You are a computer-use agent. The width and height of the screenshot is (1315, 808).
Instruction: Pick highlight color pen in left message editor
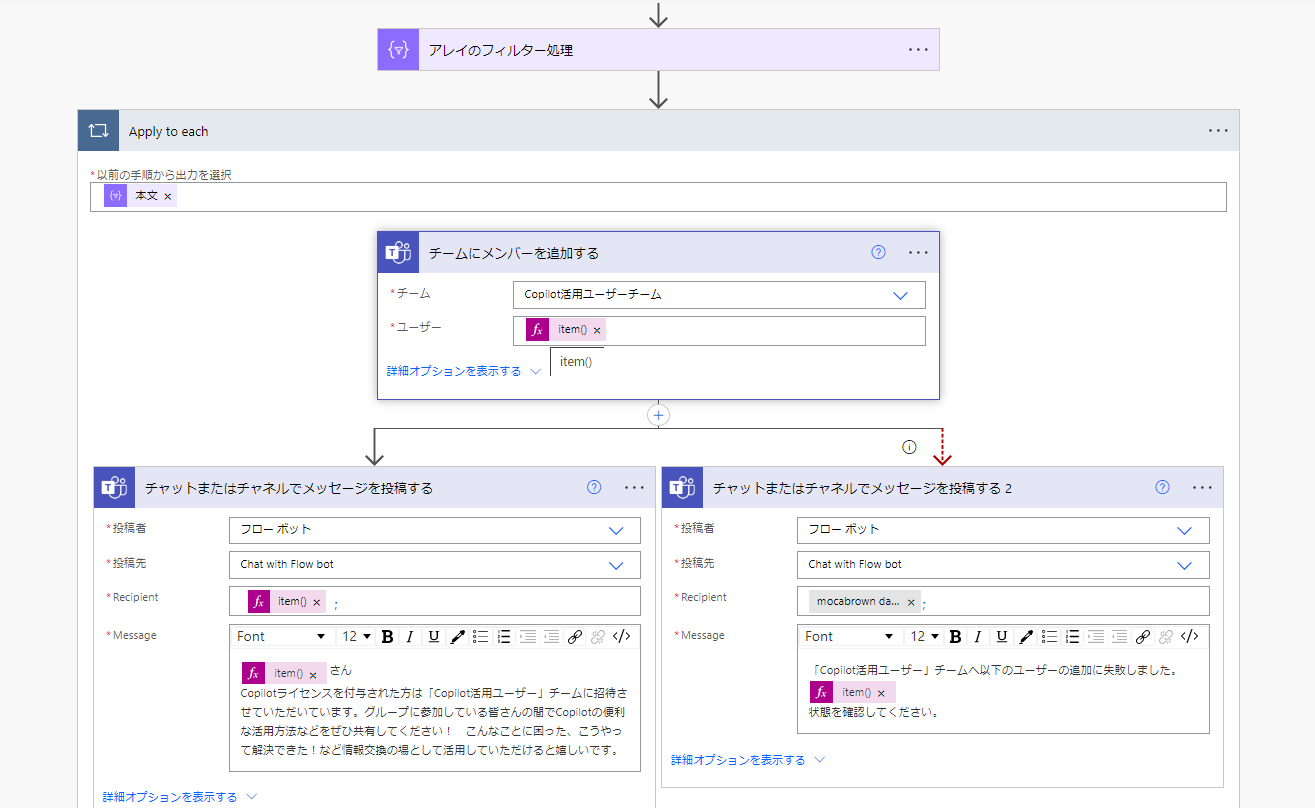point(457,636)
